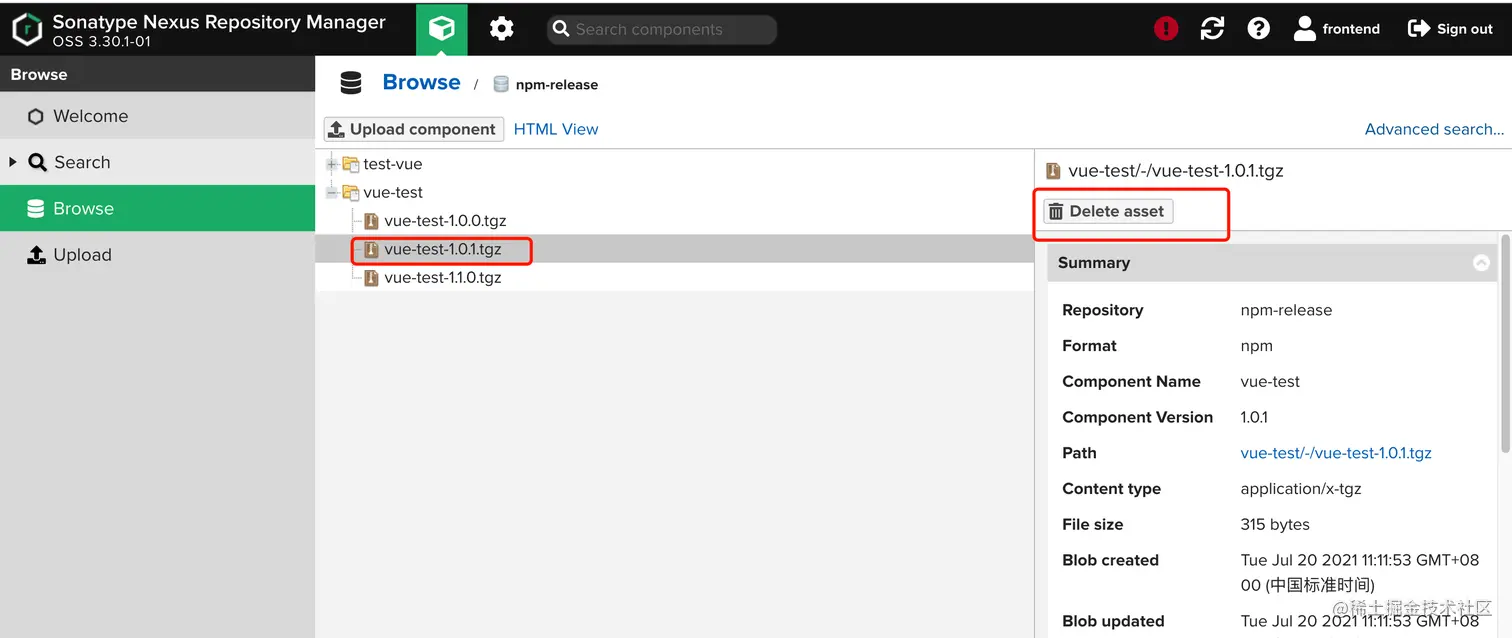Screen dimensions: 1512x638
Task: Click the refresh icon in header
Action: pos(1212,29)
